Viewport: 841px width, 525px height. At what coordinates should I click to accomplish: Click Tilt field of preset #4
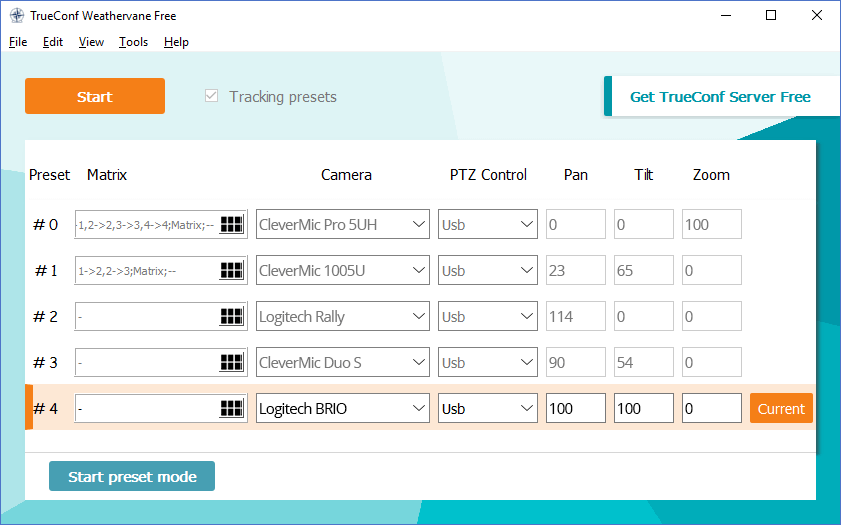click(x=644, y=409)
